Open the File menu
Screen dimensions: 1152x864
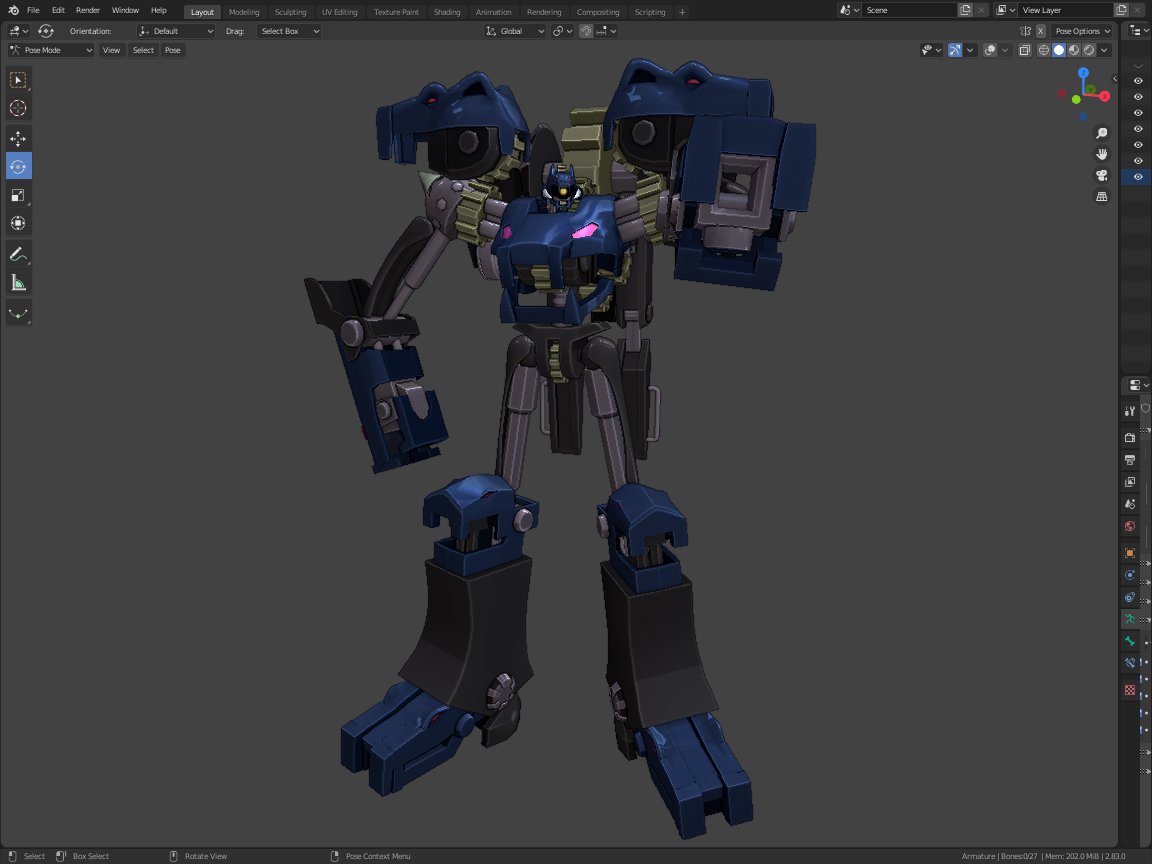33,10
